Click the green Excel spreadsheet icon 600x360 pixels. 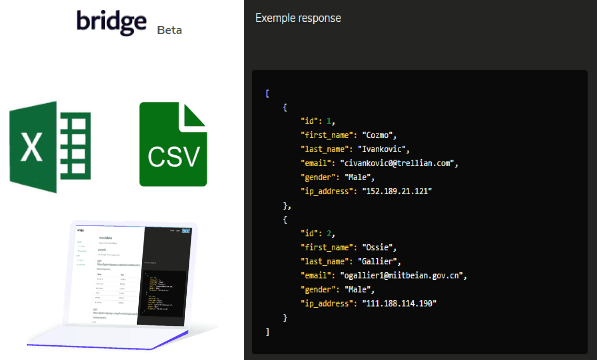coord(50,147)
